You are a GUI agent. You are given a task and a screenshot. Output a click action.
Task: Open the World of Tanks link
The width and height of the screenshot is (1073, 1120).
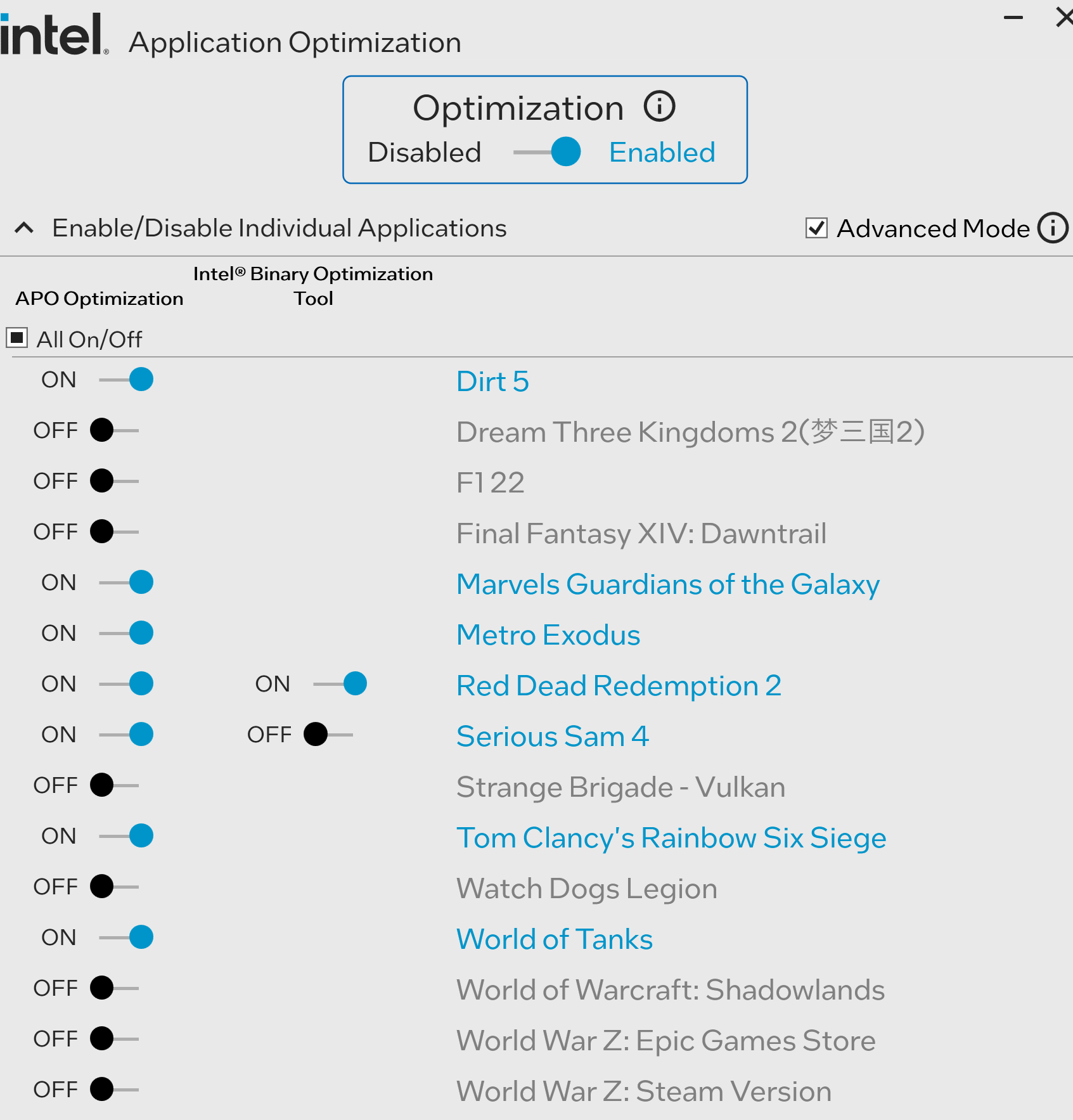(555, 939)
